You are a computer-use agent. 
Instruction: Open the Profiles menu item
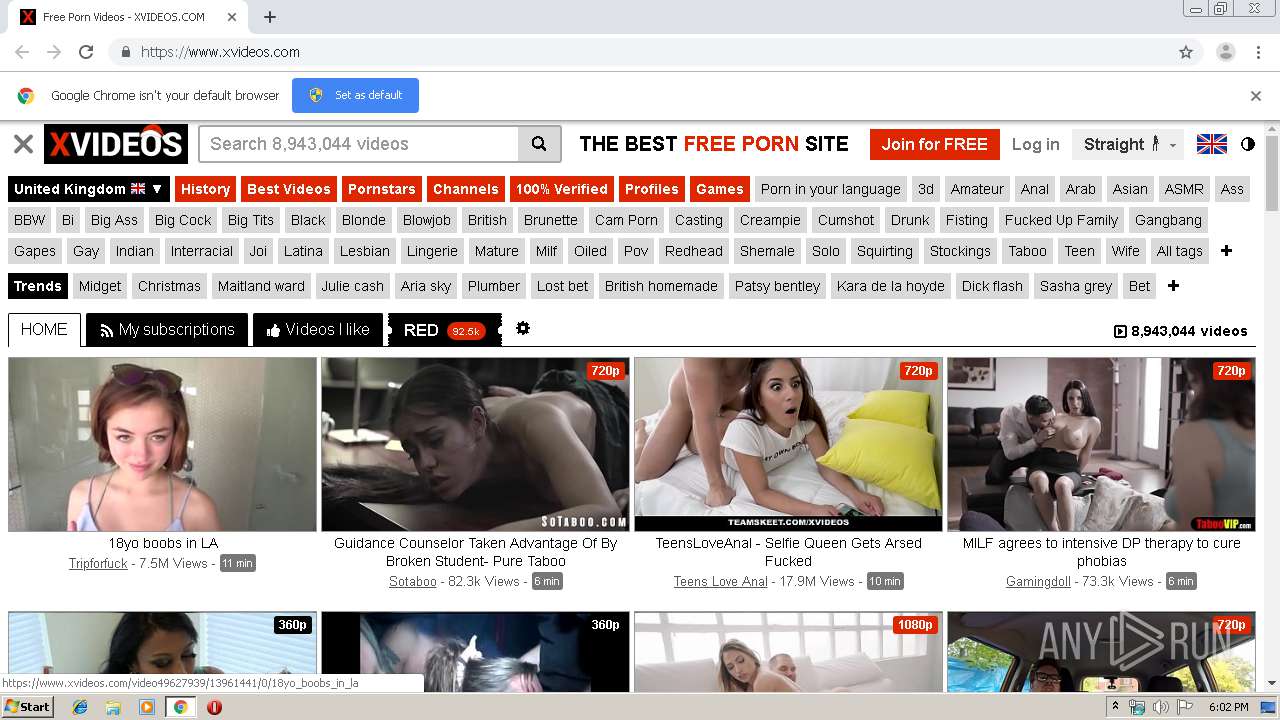tap(651, 189)
